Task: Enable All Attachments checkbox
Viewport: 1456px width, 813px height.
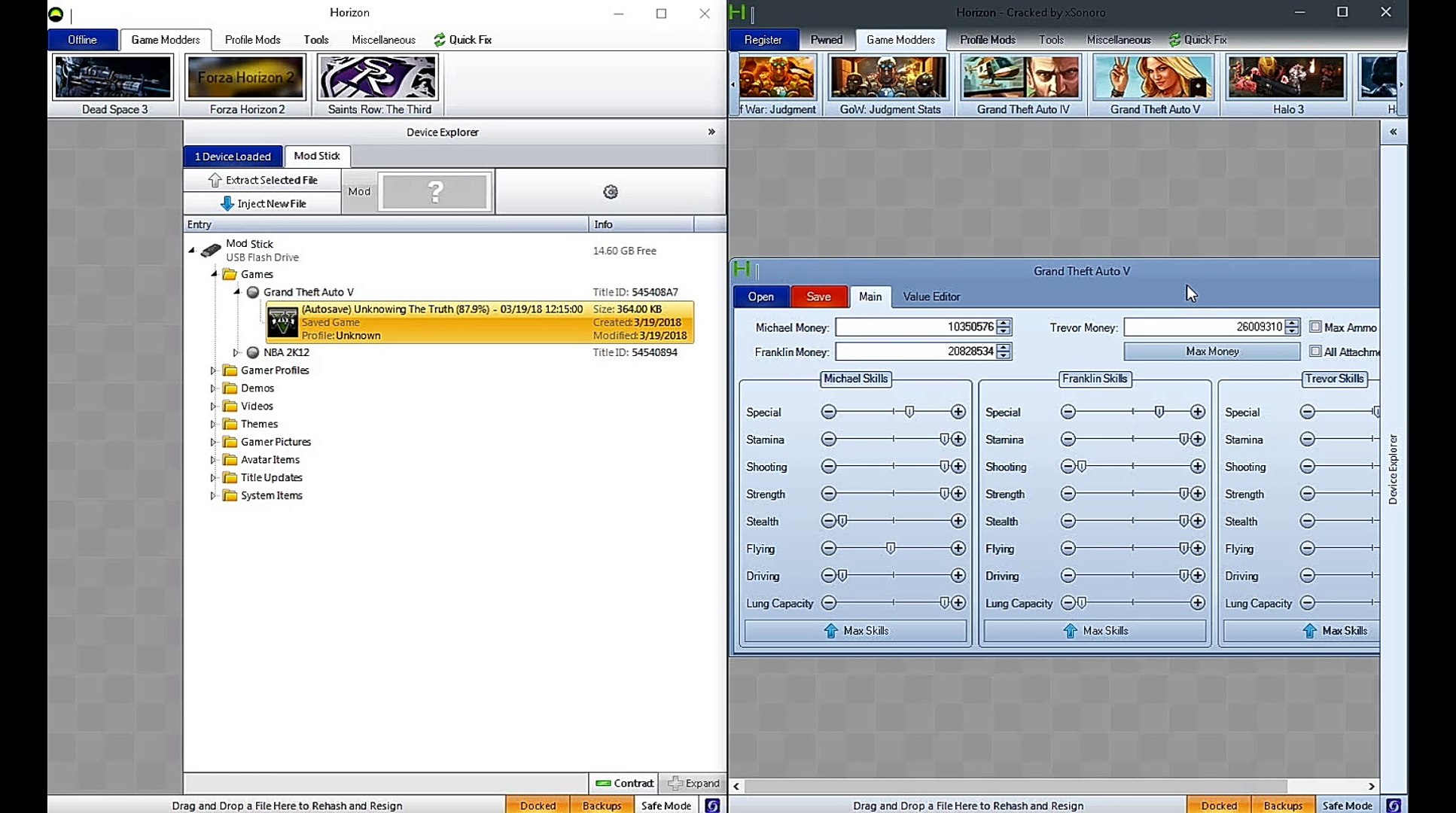Action: [x=1315, y=351]
